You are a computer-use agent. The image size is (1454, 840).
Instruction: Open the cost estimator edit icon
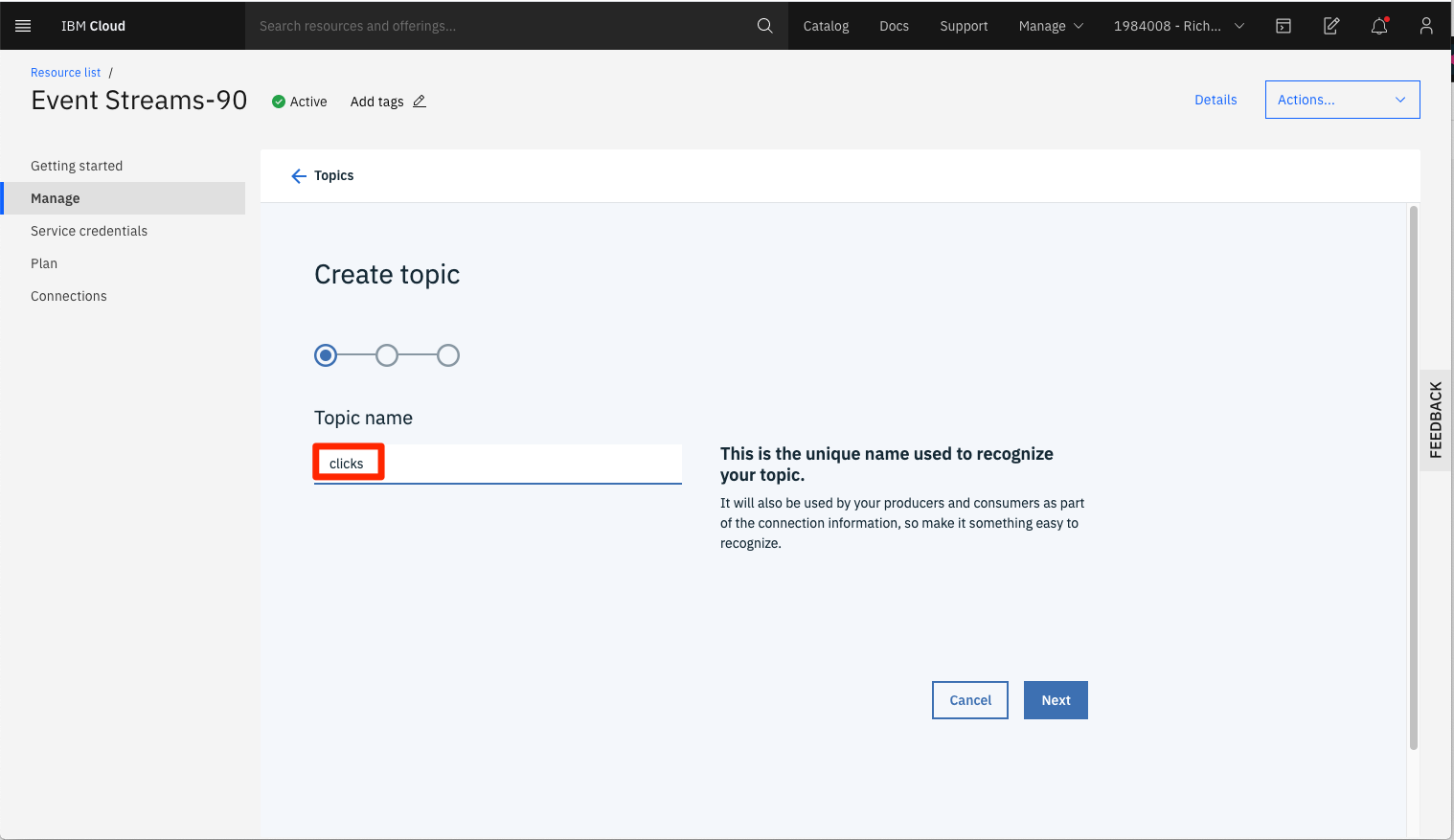click(x=1331, y=26)
